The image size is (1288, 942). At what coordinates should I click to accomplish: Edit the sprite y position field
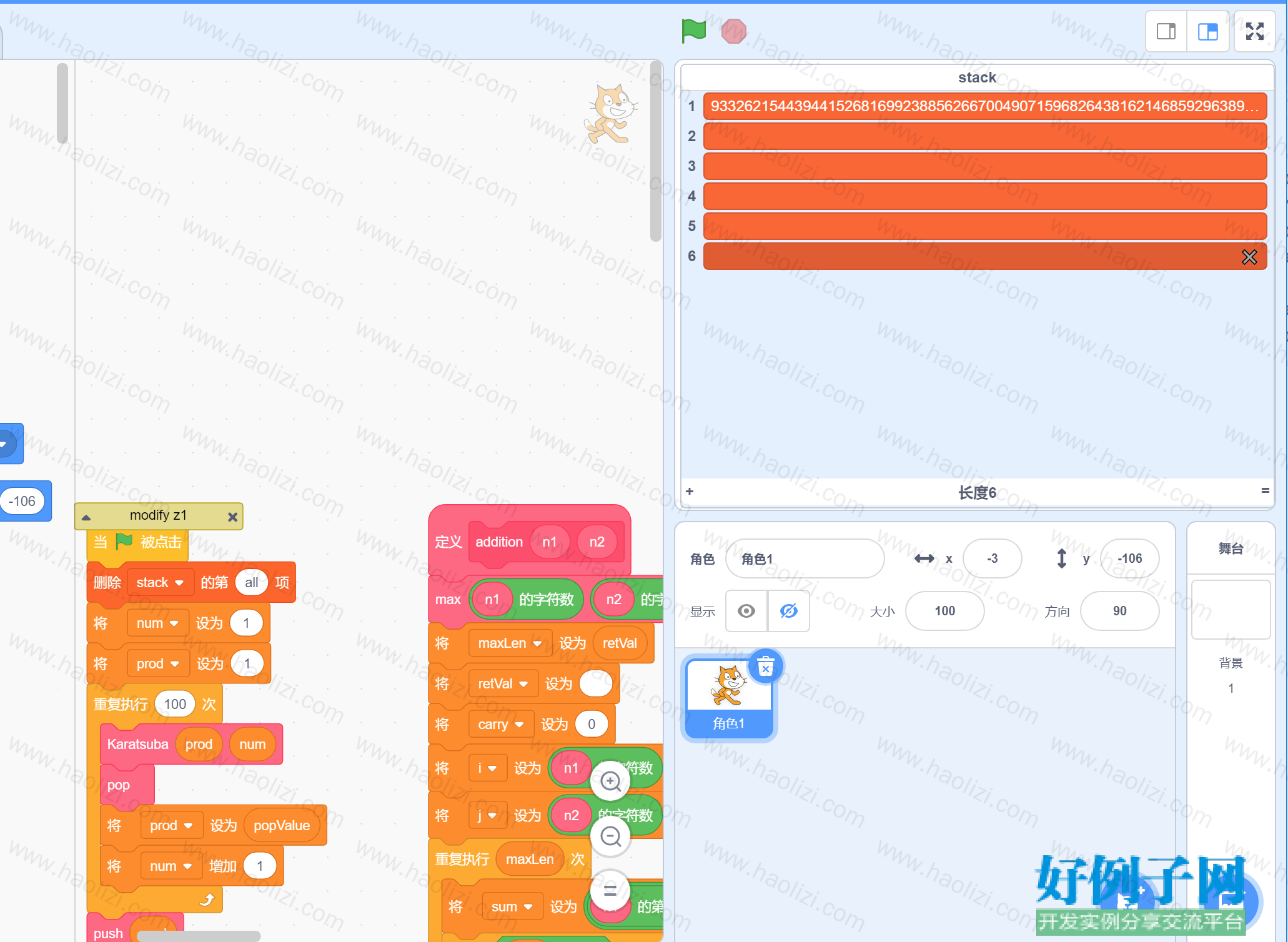pos(1129,558)
